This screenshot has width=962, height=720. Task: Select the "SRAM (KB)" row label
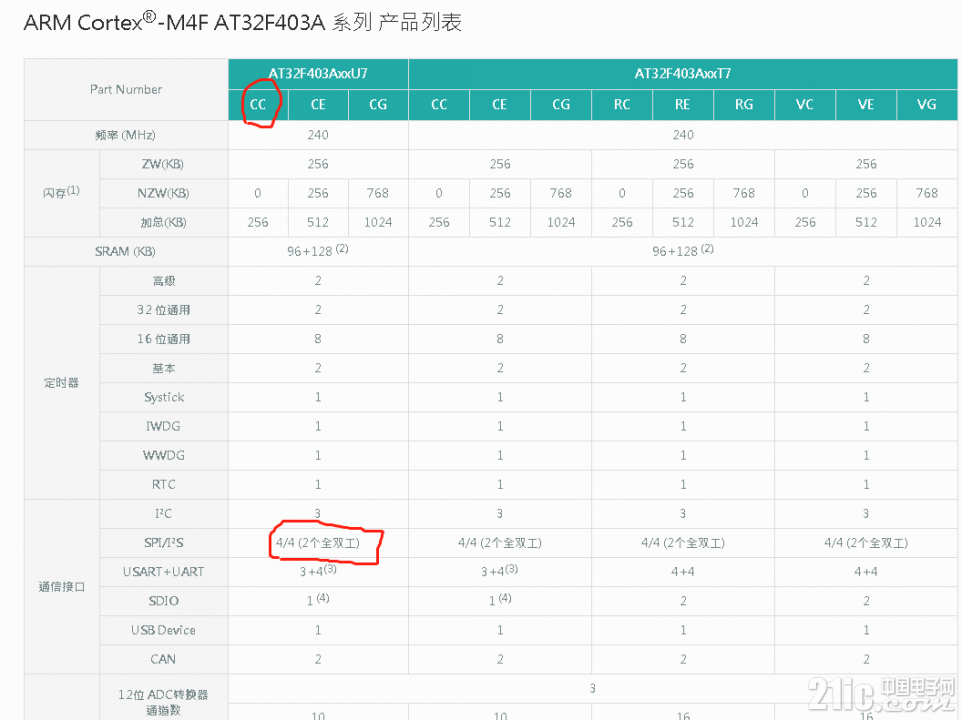tap(125, 251)
